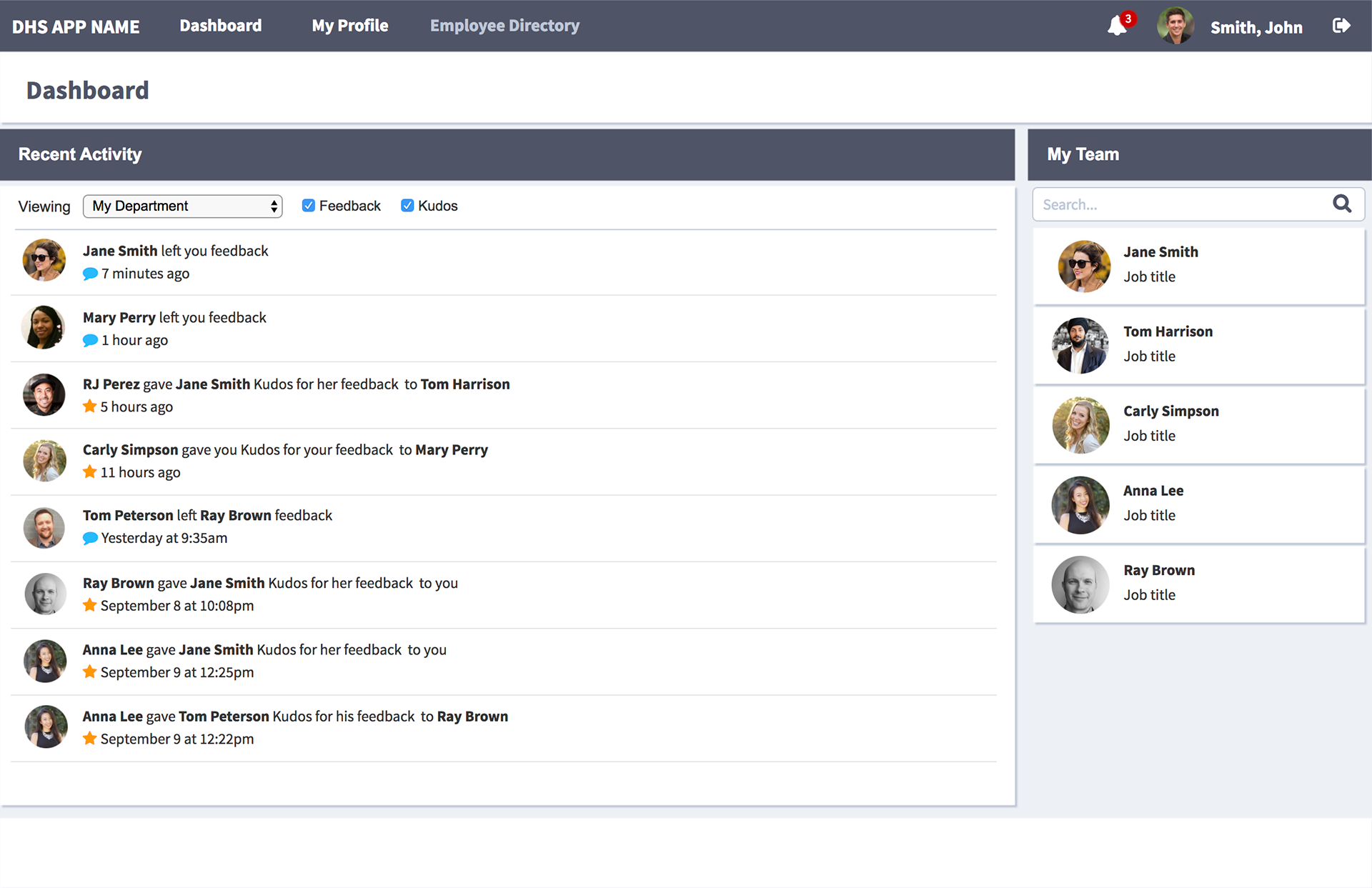The width and height of the screenshot is (1372, 888).
Task: Open the My Department viewing dropdown
Action: [x=183, y=206]
